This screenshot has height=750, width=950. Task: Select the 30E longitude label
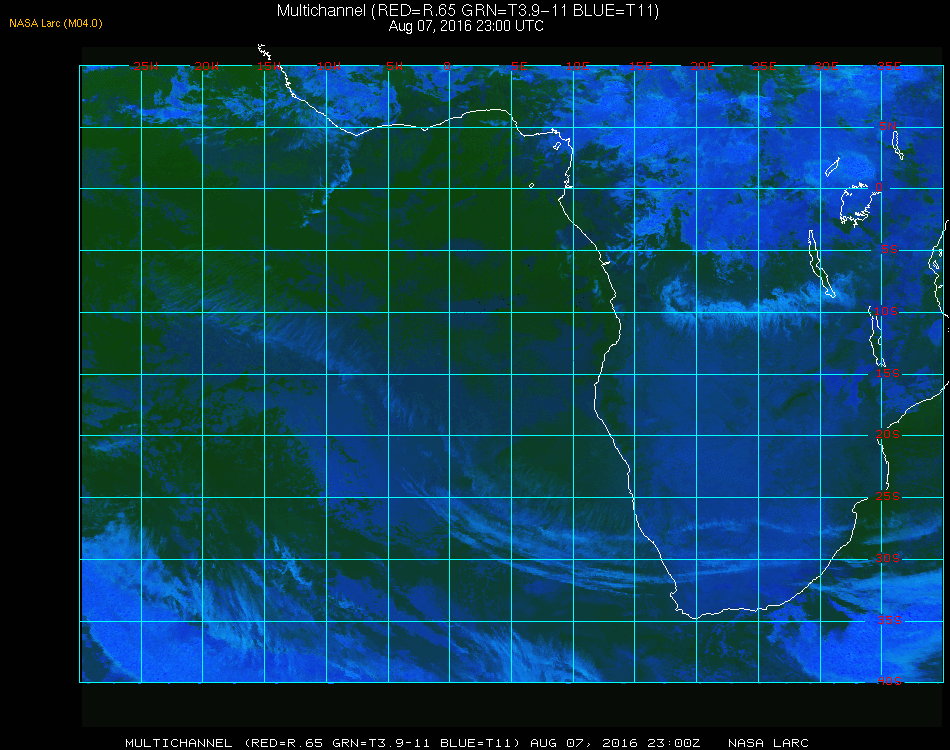coord(826,66)
